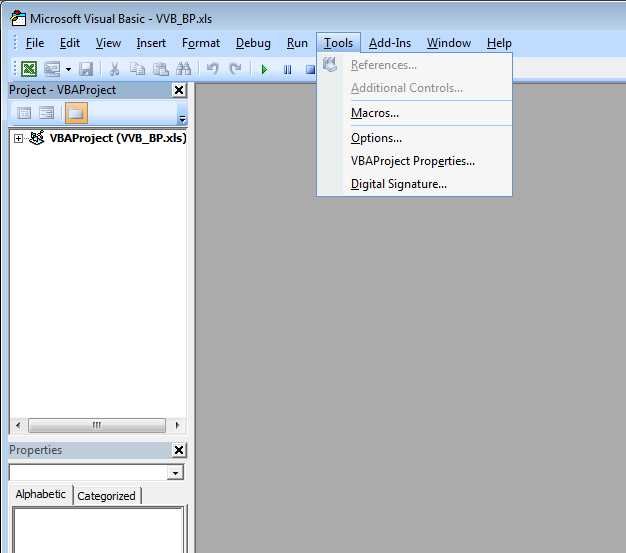Screen dimensions: 626x553
Task: Click the View Code icon in Project panel
Action: click(x=24, y=113)
